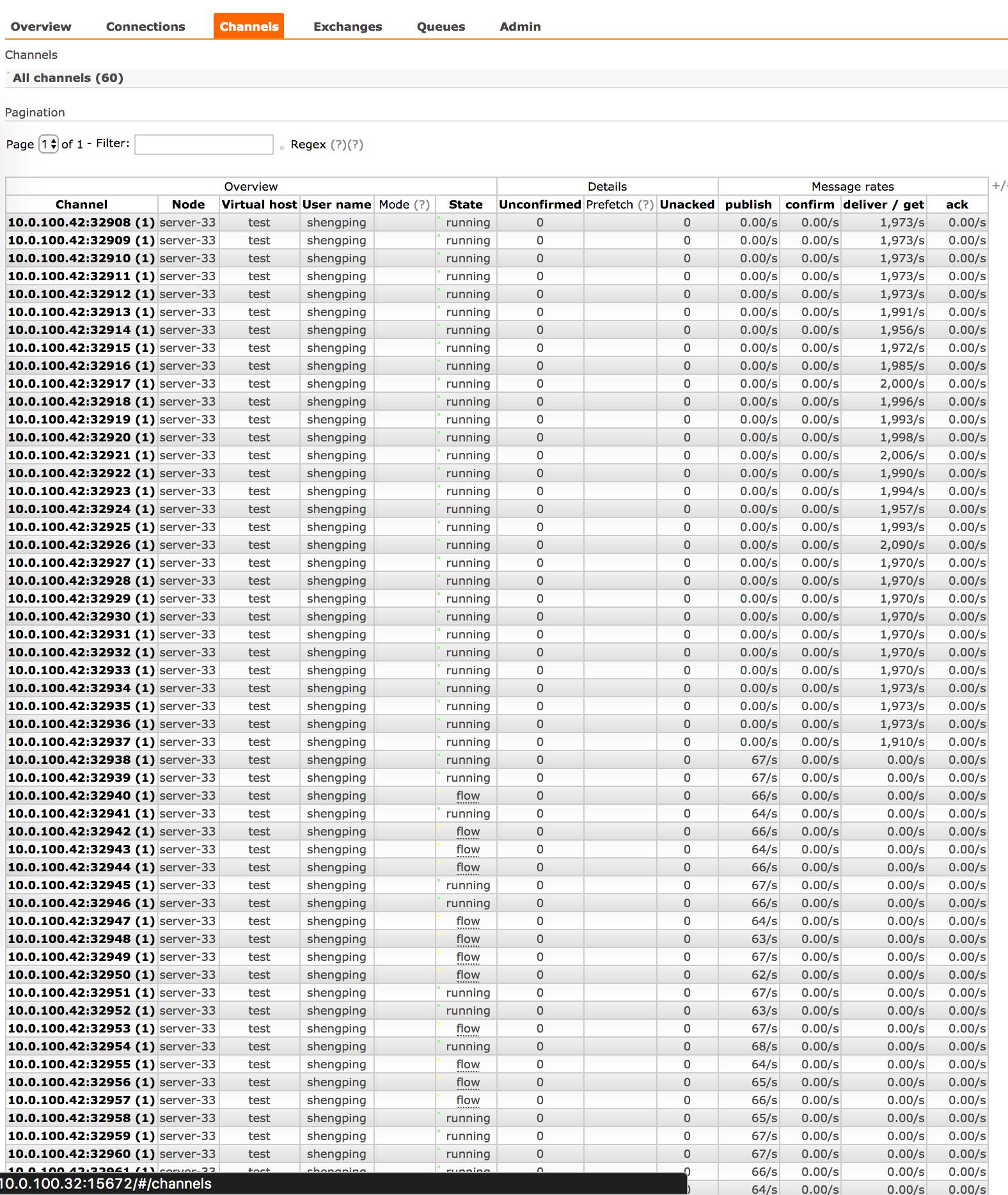The image size is (1008, 1195).
Task: Open channel 10.0.100.42:32960 (1)
Action: point(81,1154)
